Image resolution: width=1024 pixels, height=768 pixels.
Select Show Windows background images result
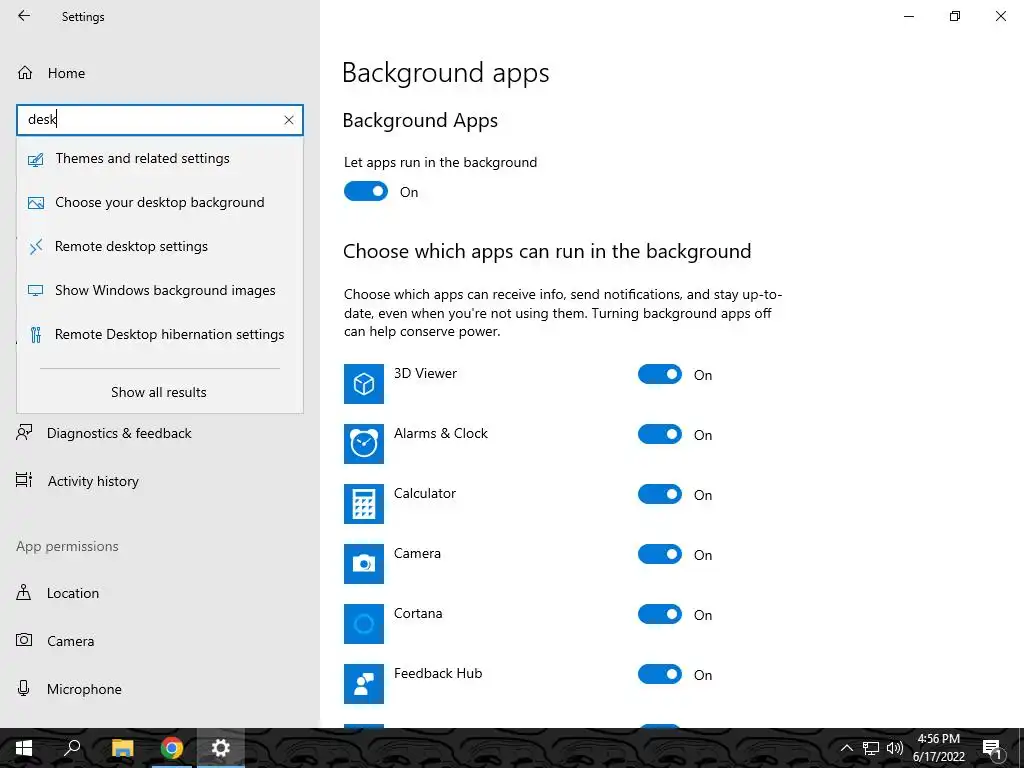click(x=160, y=290)
